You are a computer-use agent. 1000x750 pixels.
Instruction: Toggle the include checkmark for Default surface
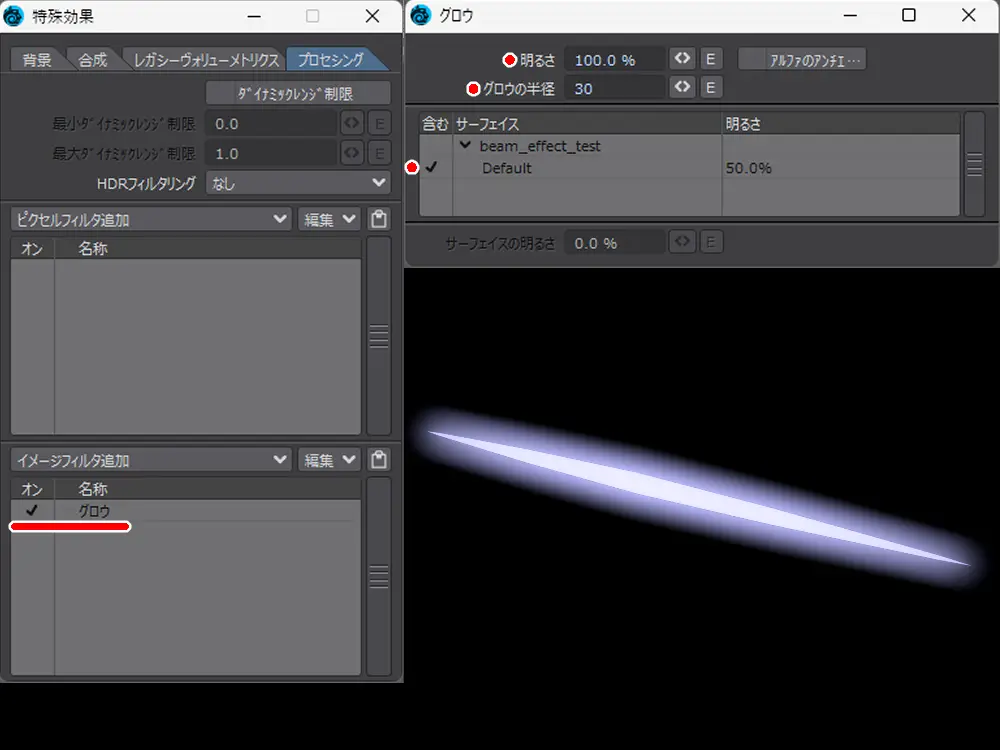coord(432,168)
